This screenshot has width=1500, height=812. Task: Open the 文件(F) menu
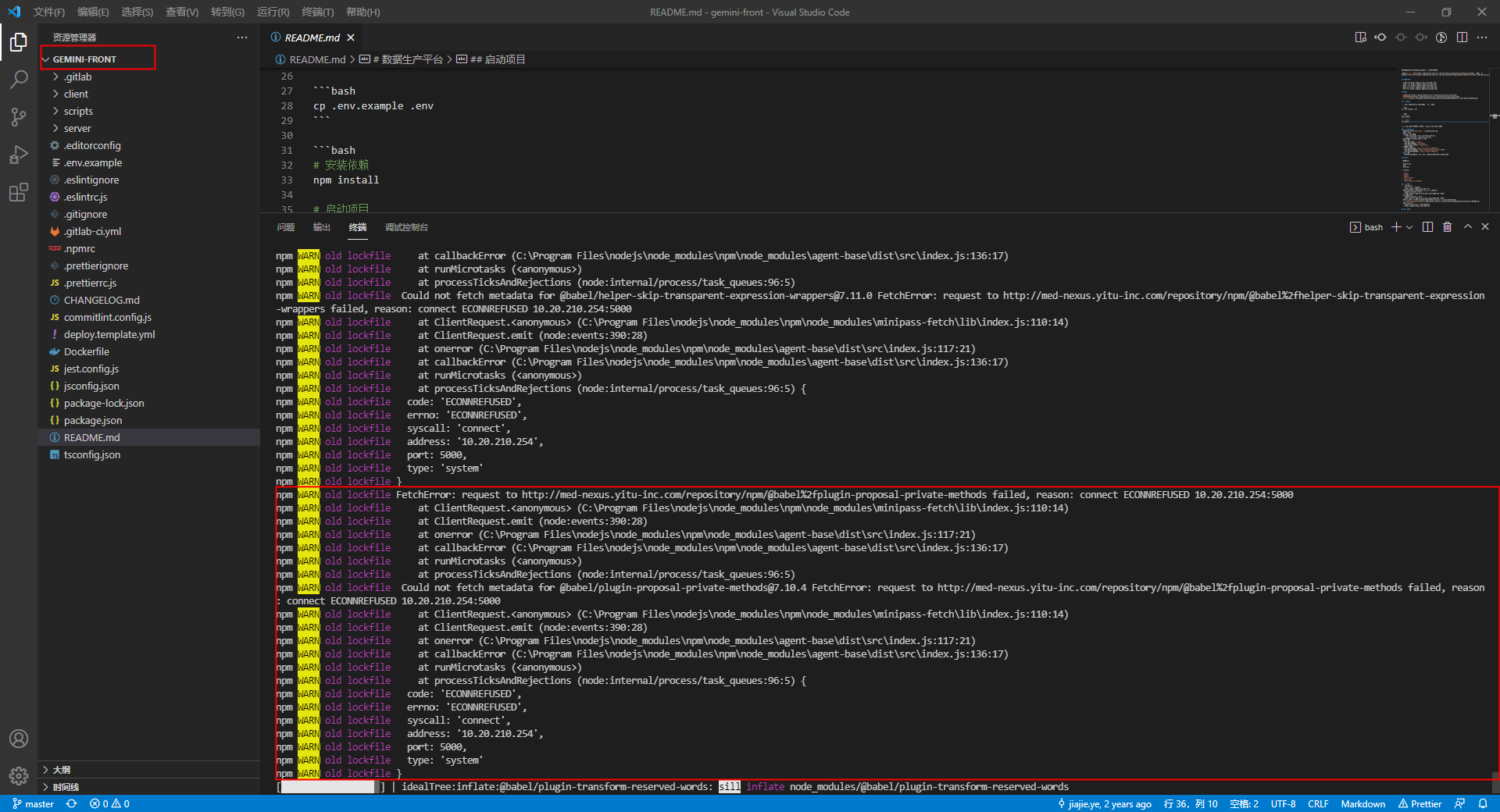(48, 12)
